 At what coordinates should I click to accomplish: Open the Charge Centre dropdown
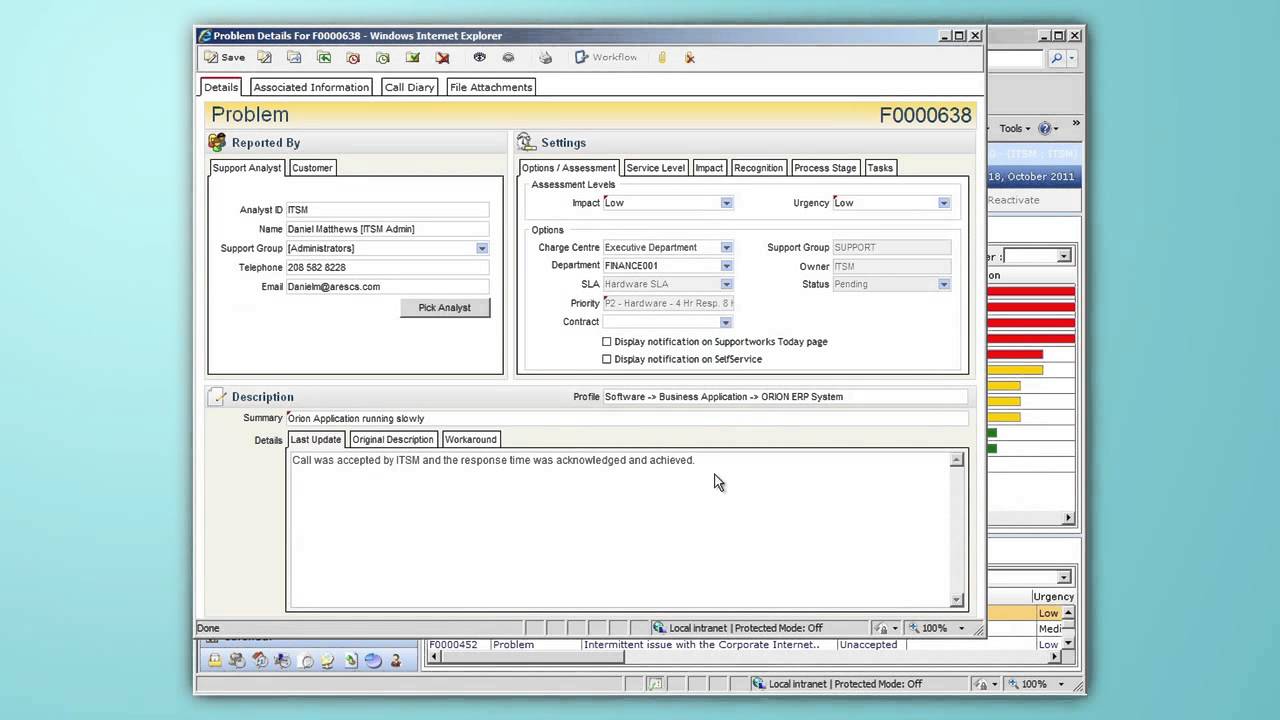pos(726,248)
